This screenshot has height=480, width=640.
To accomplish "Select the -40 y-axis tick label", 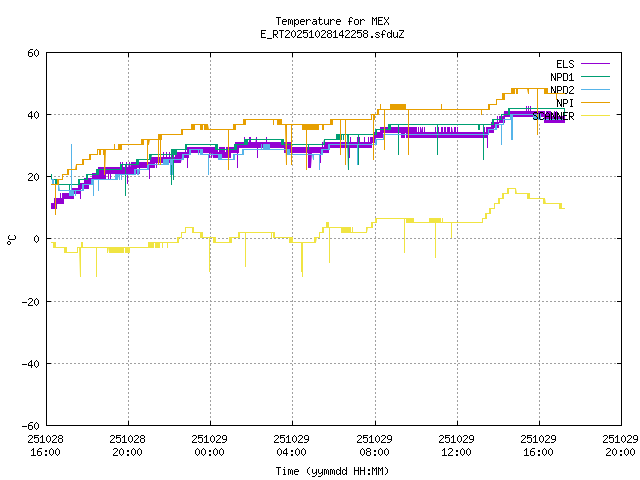I will 30,363.
